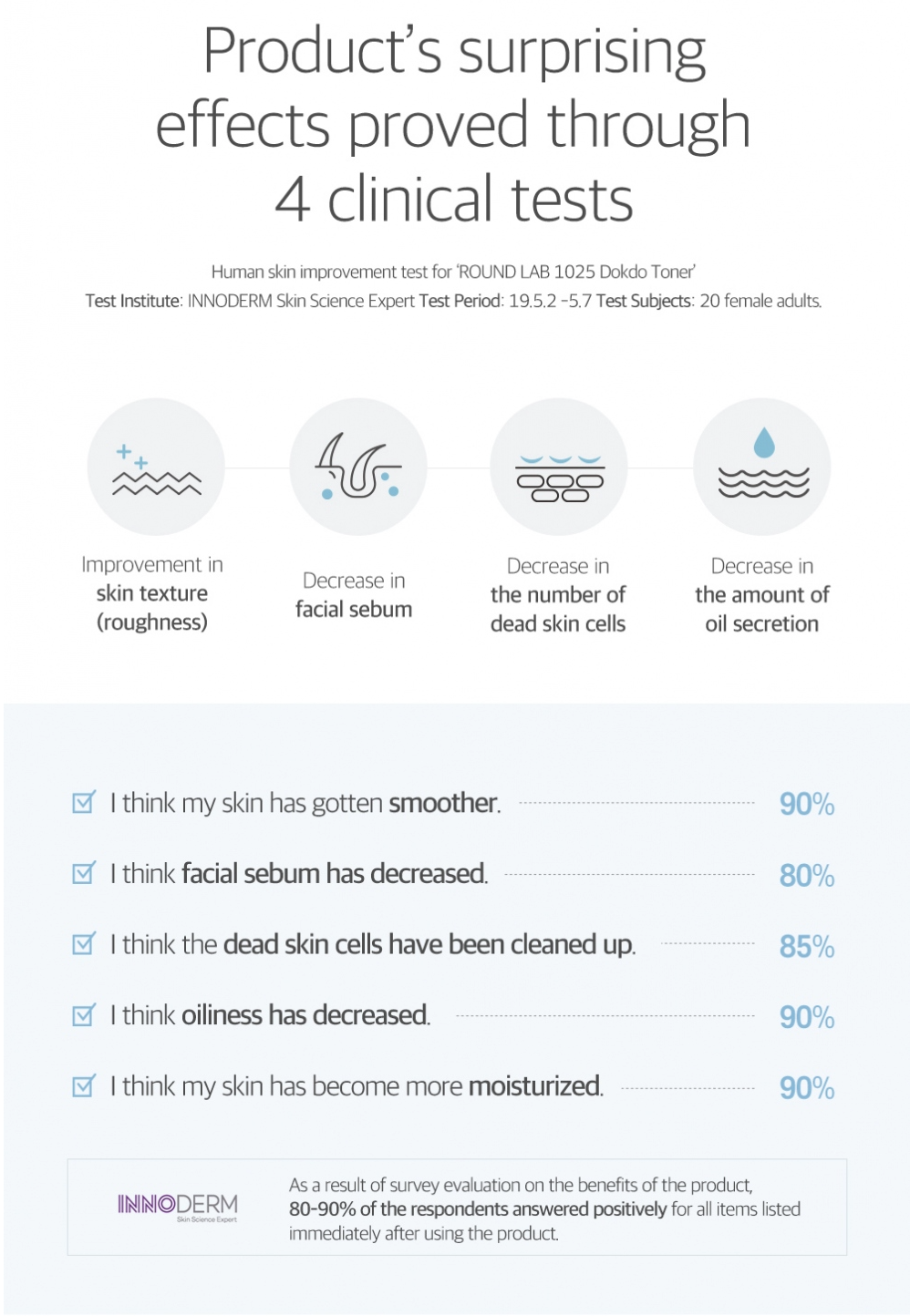Click the Test Institute details line

(454, 301)
